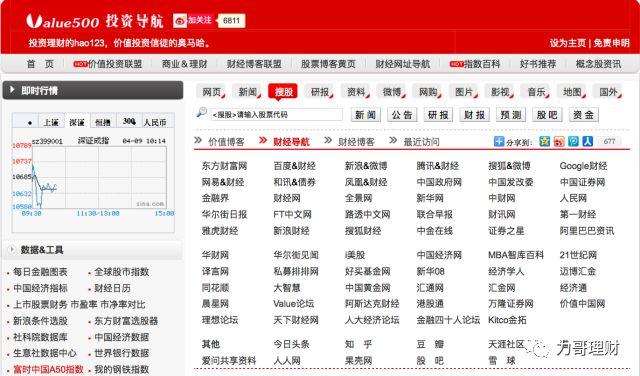Open 财经博客联盟 in navigation bar
Viewport: 640px width, 376px height.
click(x=254, y=64)
